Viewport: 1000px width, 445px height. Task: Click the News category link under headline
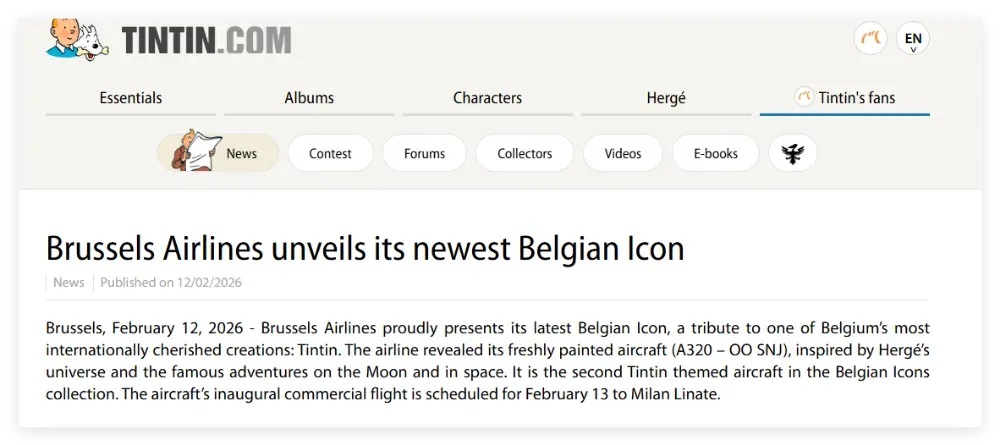pos(69,282)
